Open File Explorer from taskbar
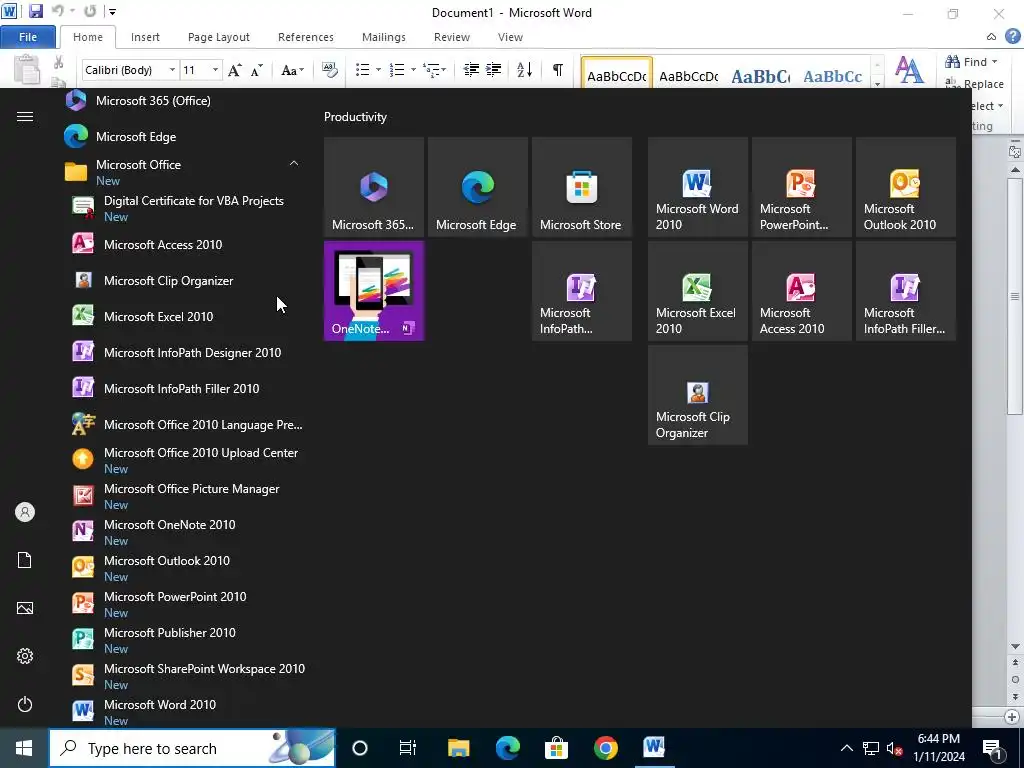The height and width of the screenshot is (768, 1024). (458, 748)
